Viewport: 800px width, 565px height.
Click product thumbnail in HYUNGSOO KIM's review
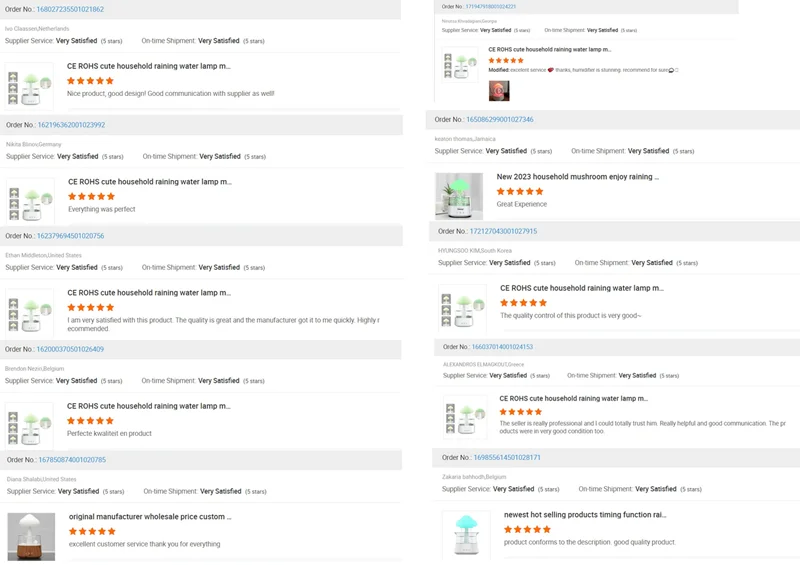pyautogui.click(x=462, y=309)
